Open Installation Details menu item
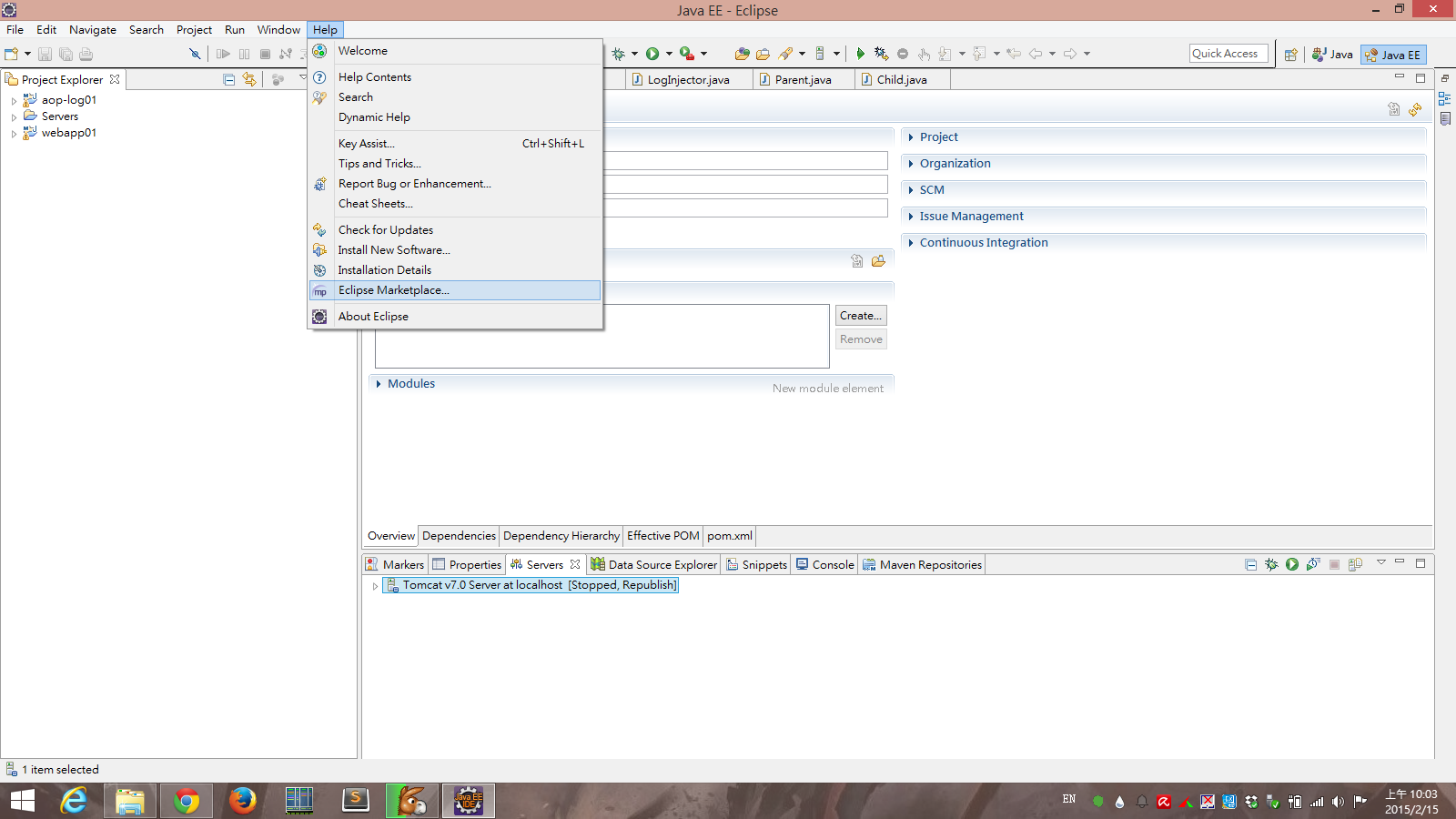This screenshot has height=819, width=1456. [x=455, y=270]
